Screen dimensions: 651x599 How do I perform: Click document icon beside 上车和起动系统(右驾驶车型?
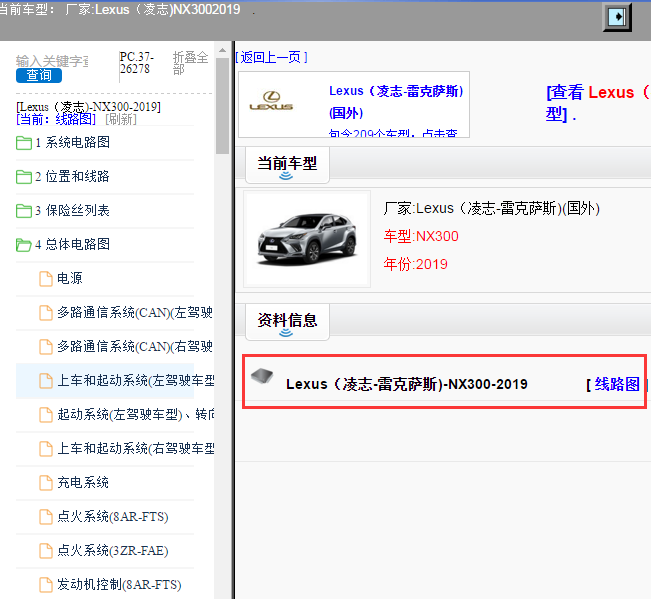pos(46,449)
